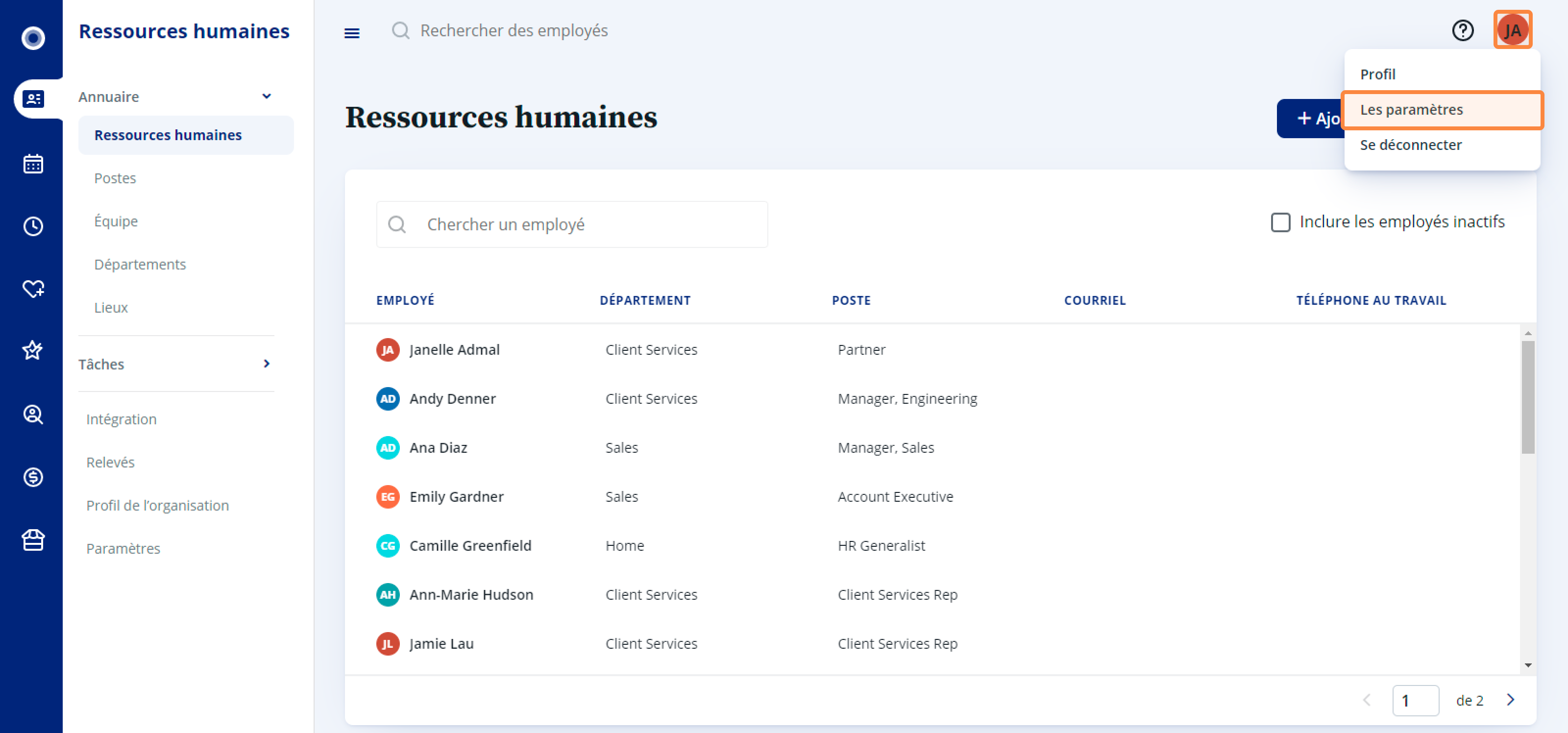The image size is (1568, 733).
Task: Sort by TÉLÉPHONE AU TRAVAIL column header
Action: click(1371, 301)
